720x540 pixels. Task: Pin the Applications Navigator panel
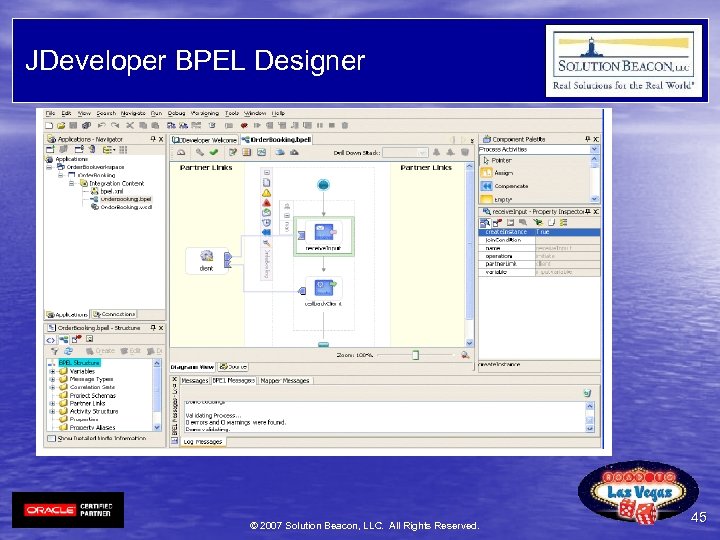153,139
